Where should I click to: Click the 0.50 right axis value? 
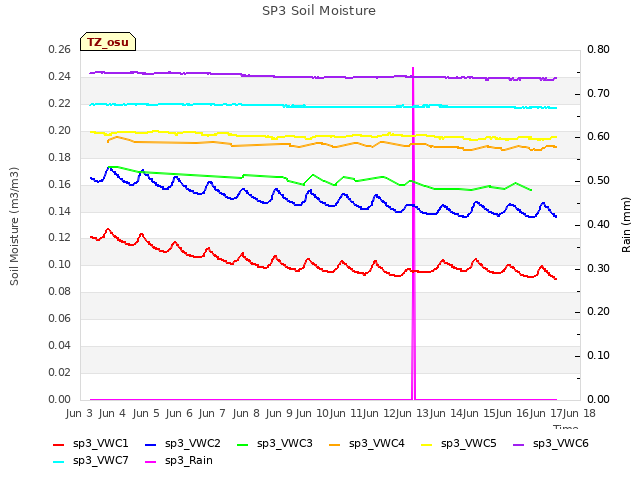point(598,181)
